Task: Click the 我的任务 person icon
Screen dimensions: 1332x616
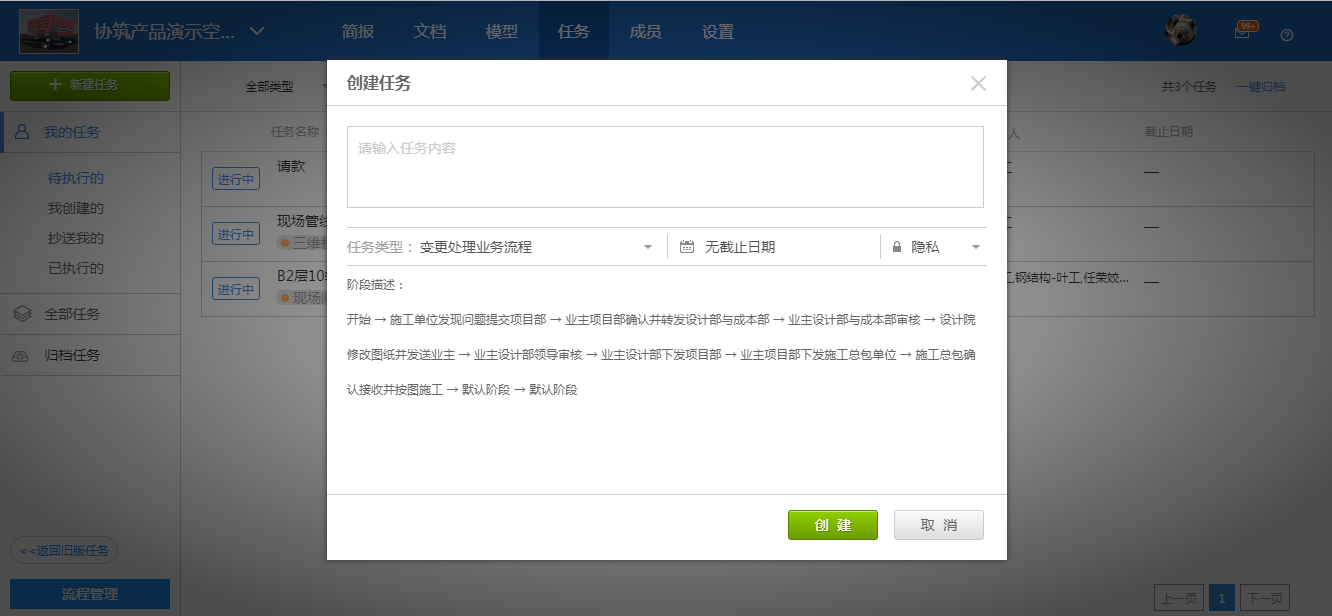Action: point(22,132)
